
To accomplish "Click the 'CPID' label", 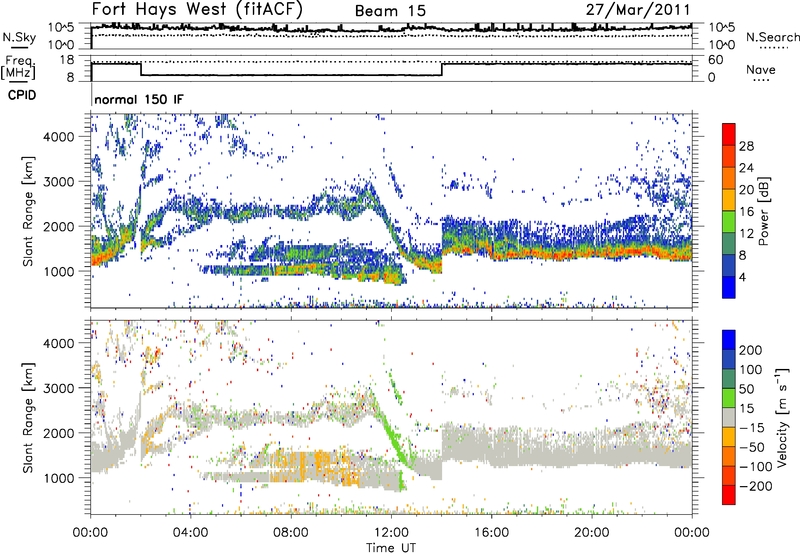I will click(22, 95).
